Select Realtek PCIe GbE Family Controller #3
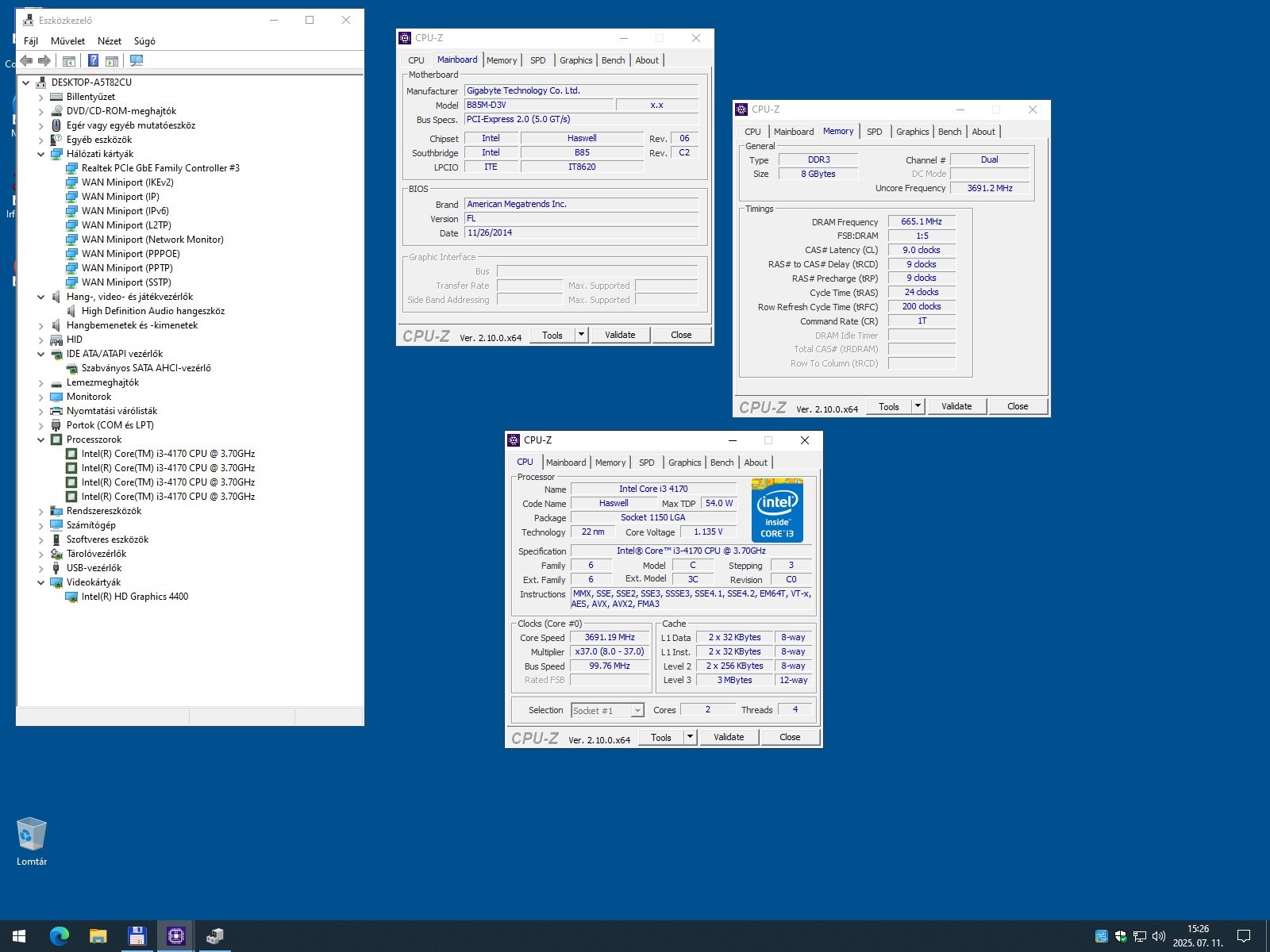Viewport: 1270px width, 952px height. pos(160,168)
